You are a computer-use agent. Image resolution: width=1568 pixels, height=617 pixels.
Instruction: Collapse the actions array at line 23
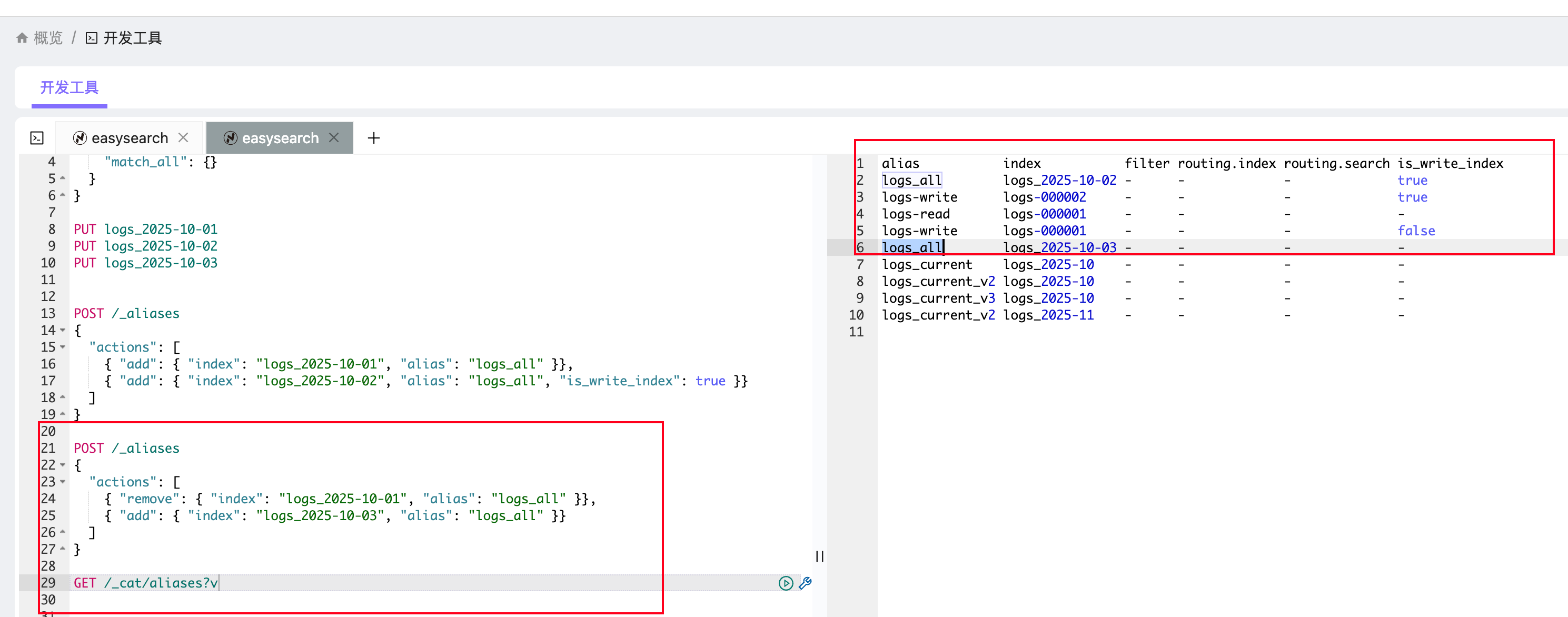click(x=63, y=482)
